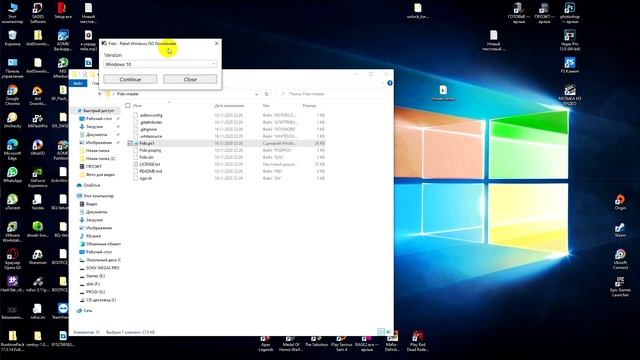Screen dimensions: 640x360
Task: Select the WhatsApp desktop icon
Action: point(12,175)
